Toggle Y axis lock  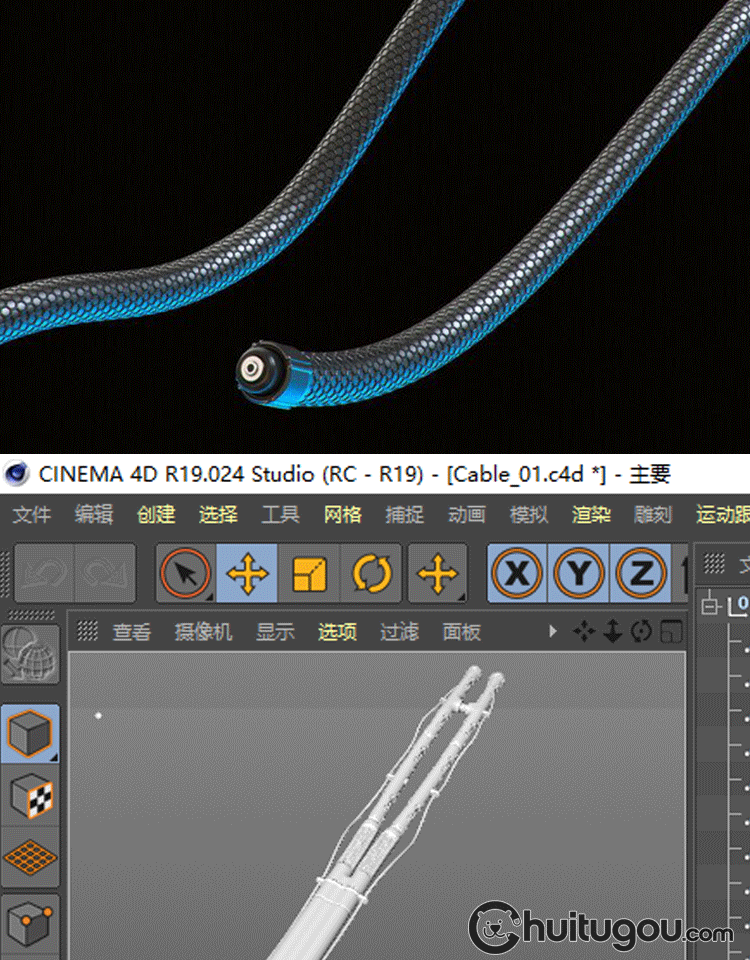click(579, 574)
